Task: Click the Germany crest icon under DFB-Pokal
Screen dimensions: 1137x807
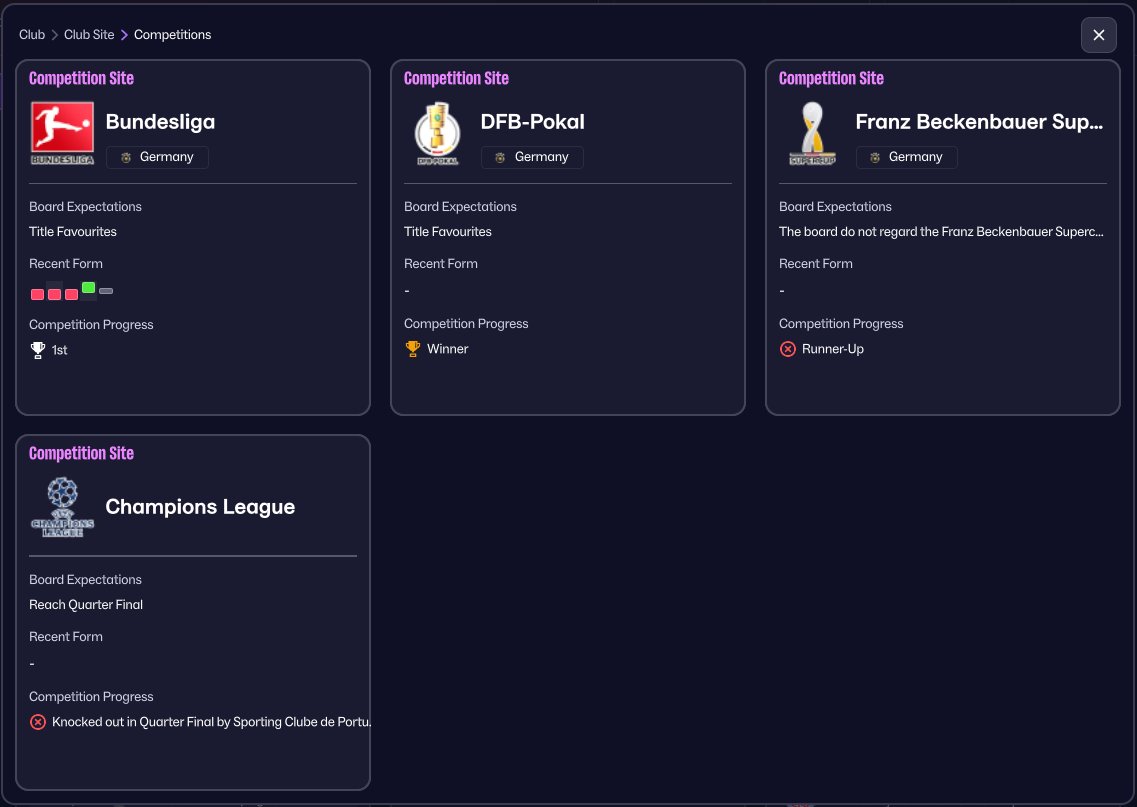Action: tap(500, 157)
